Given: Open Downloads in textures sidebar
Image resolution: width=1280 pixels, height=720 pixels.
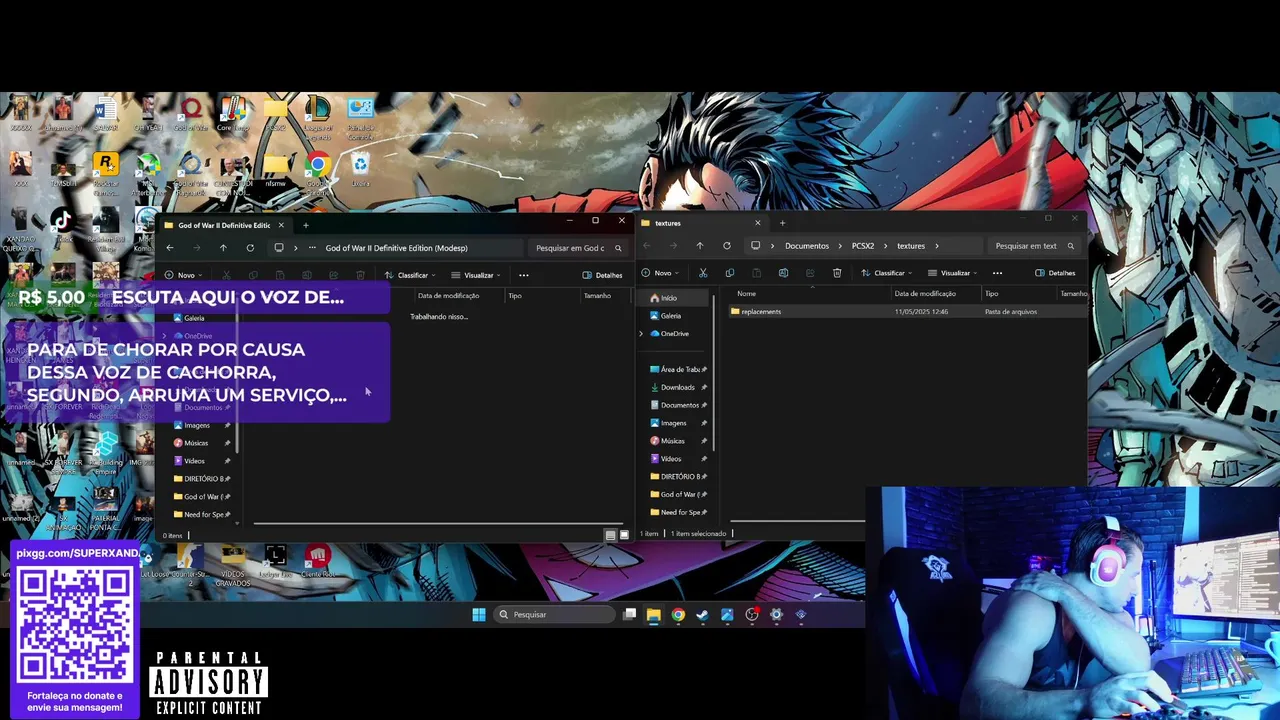Looking at the screenshot, I should [x=677, y=387].
